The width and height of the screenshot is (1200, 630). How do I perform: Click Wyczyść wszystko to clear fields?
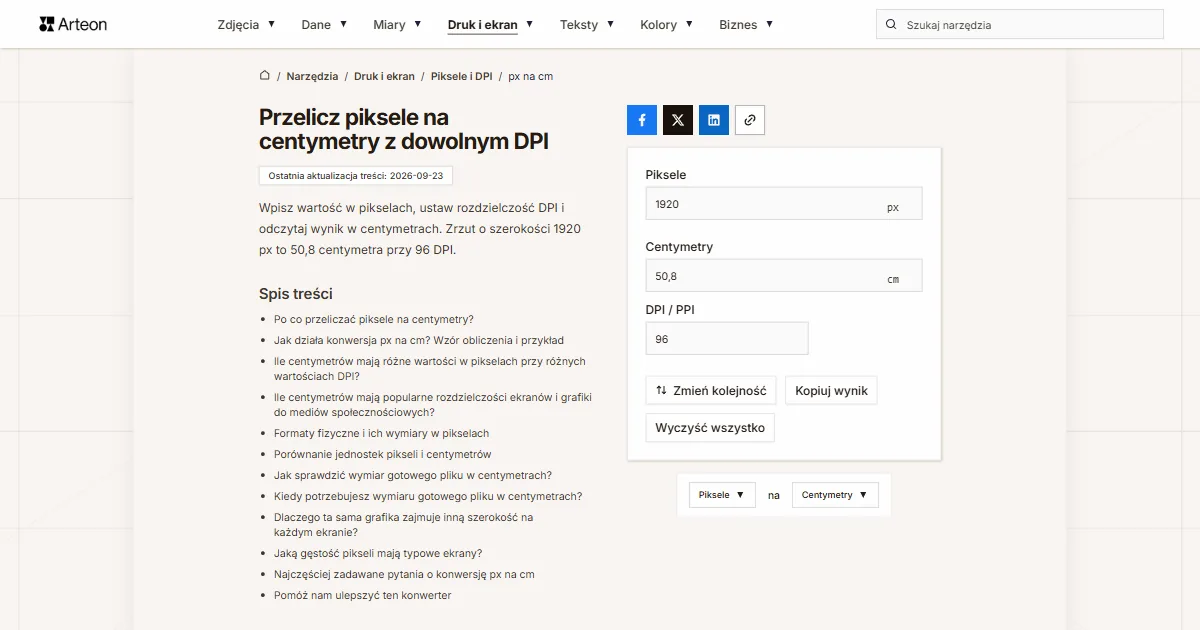pyautogui.click(x=710, y=428)
